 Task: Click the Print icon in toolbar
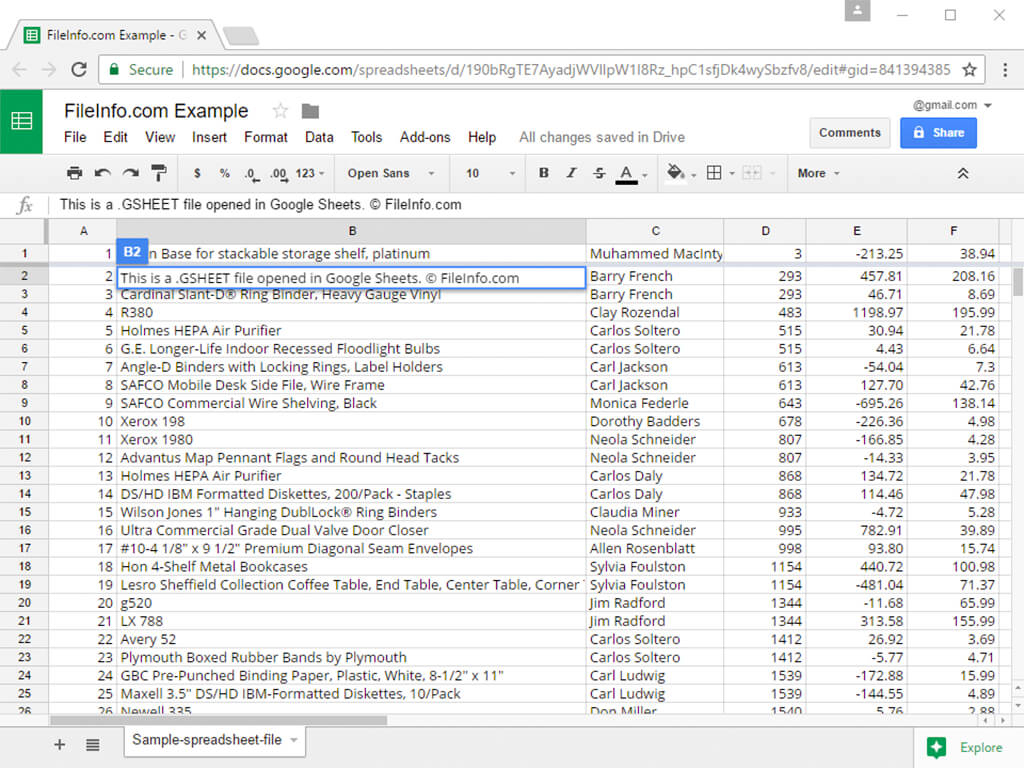click(x=74, y=173)
